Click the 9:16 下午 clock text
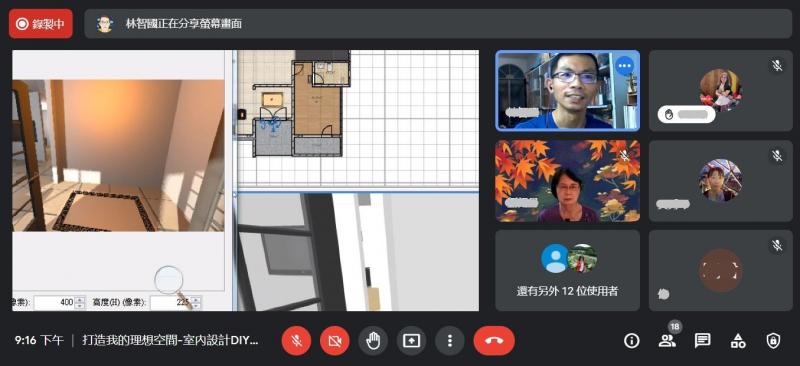 click(x=39, y=340)
